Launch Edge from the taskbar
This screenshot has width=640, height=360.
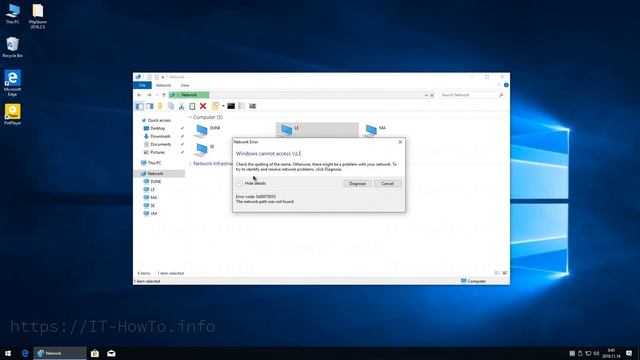click(x=25, y=353)
